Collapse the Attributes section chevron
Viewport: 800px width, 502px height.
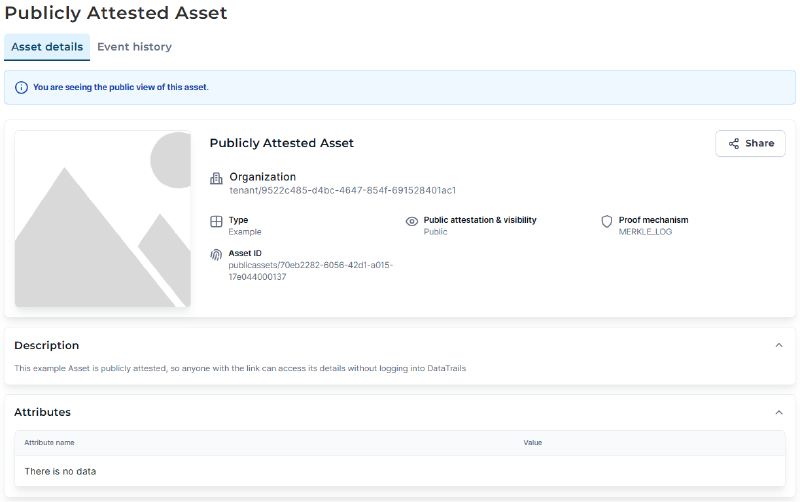point(779,412)
